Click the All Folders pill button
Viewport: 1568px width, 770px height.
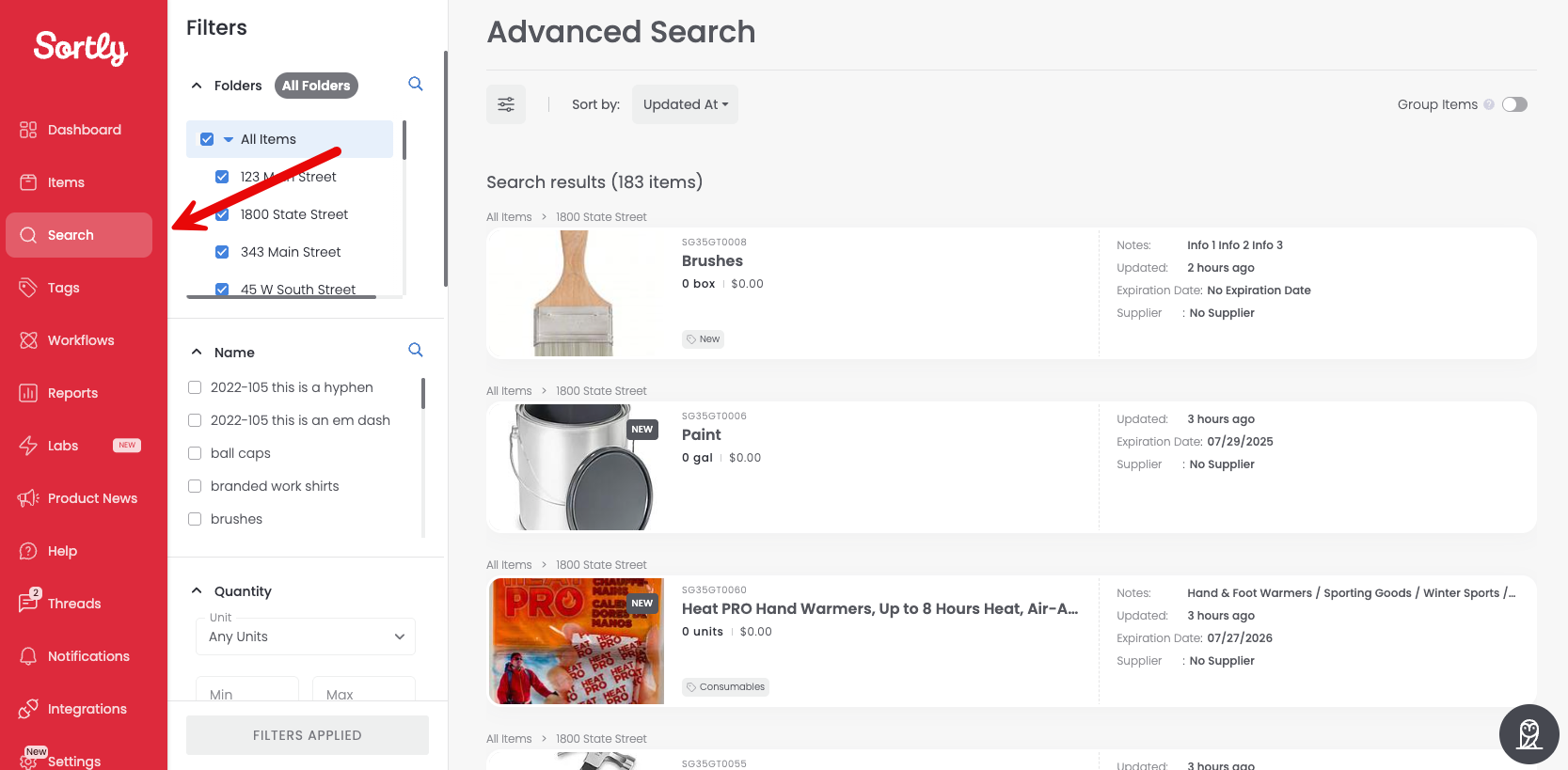[316, 86]
